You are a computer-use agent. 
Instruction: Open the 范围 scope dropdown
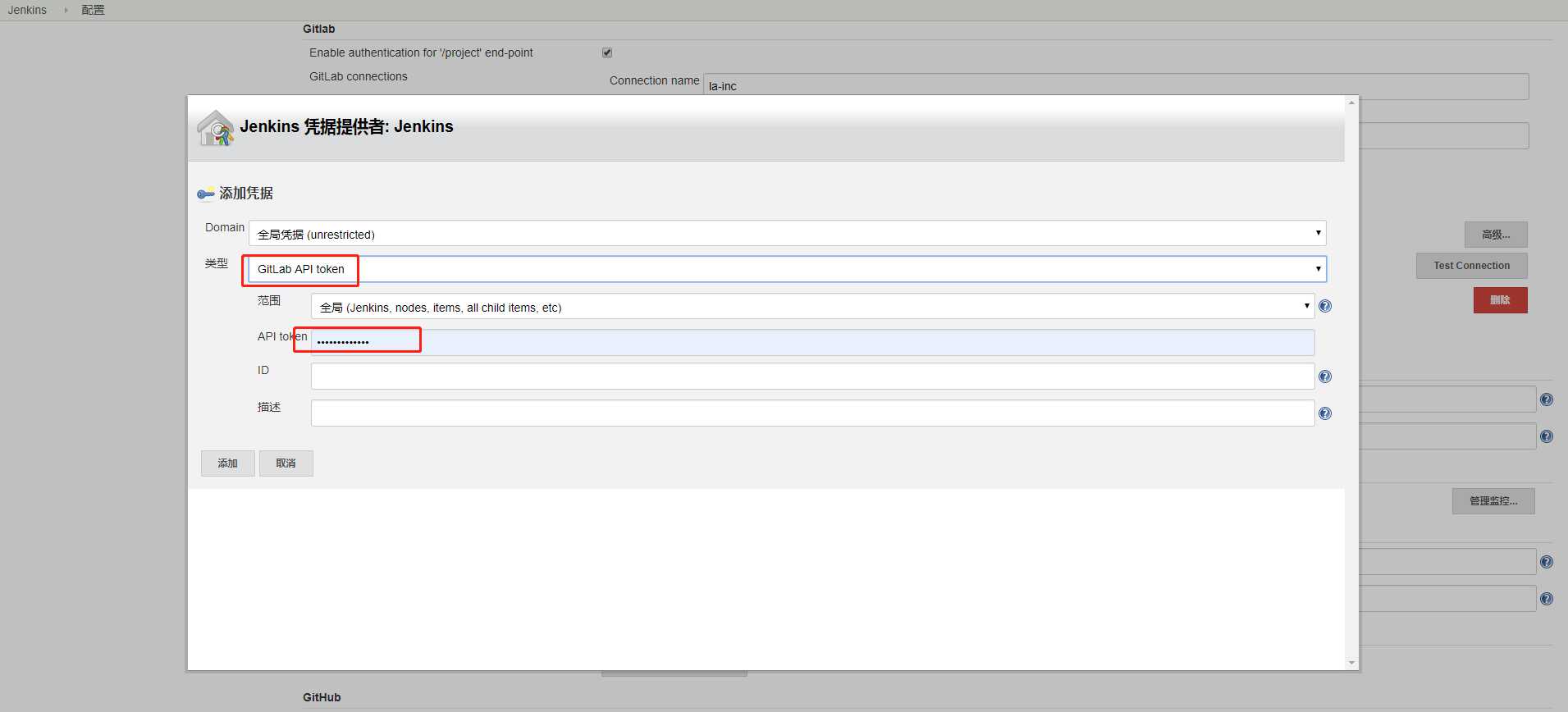(812, 307)
